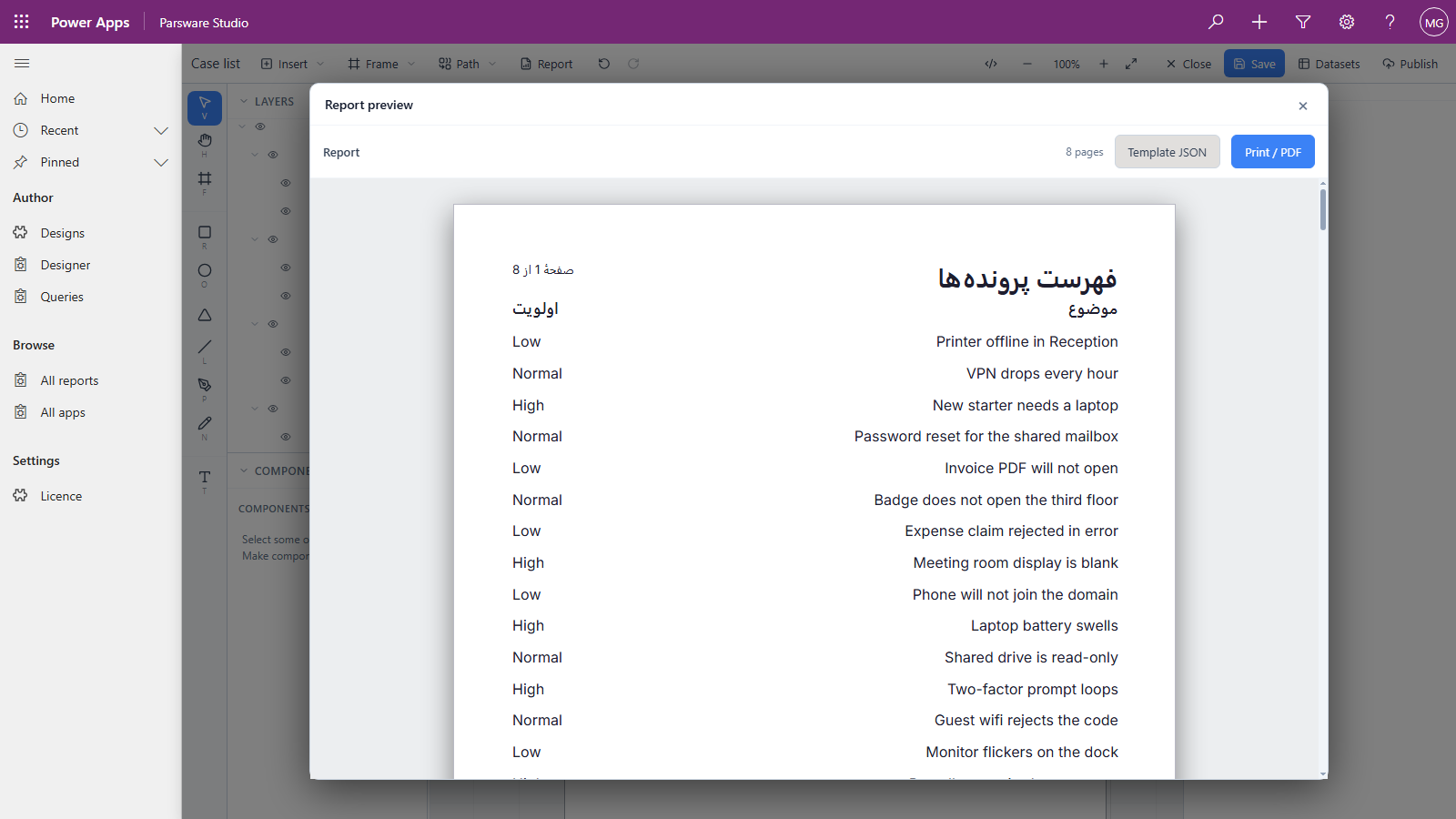This screenshot has height=819, width=1456.
Task: Click Publish in the studio toolbar
Action: 1410,64
